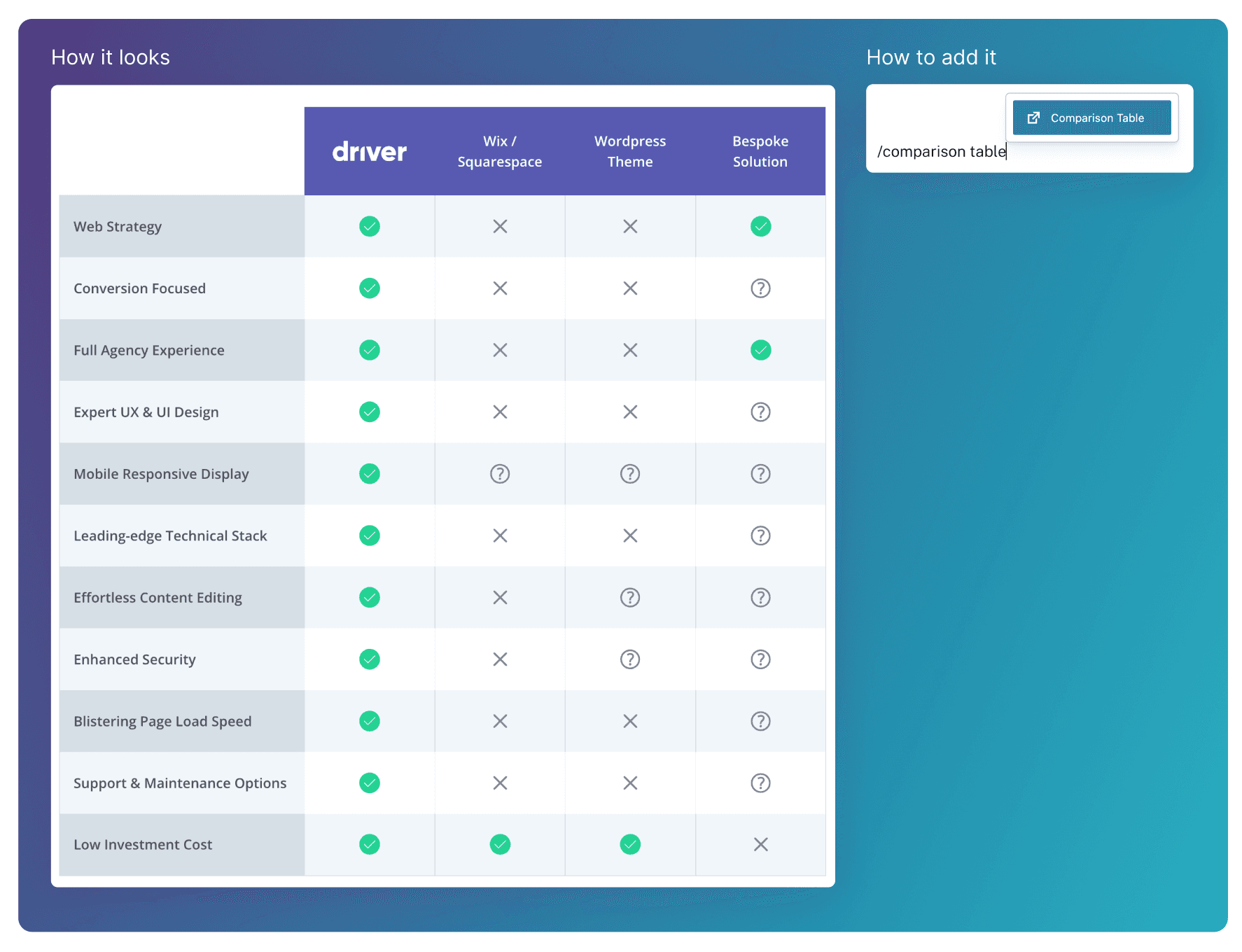Click Bespoke question mark for Enhanced Security
1242x952 pixels.
tap(761, 659)
